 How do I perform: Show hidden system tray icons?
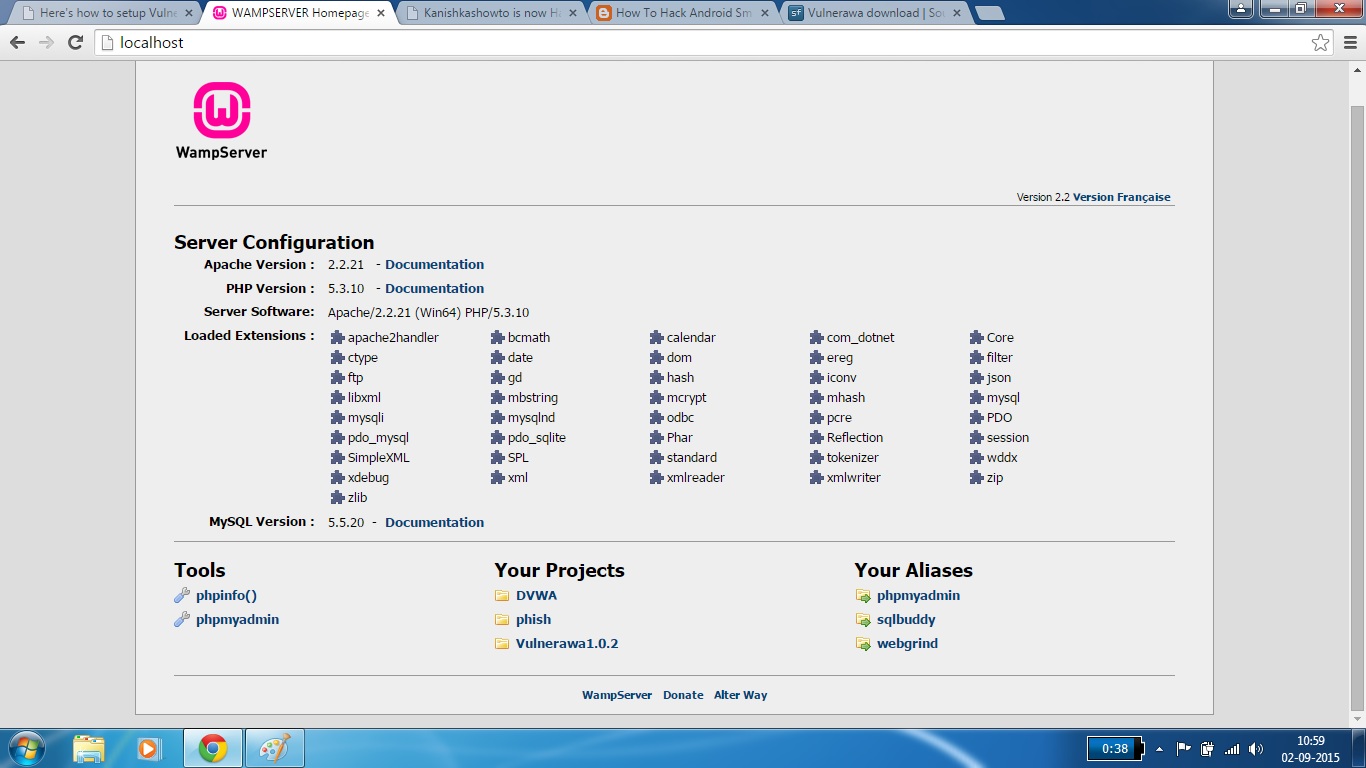1159,749
